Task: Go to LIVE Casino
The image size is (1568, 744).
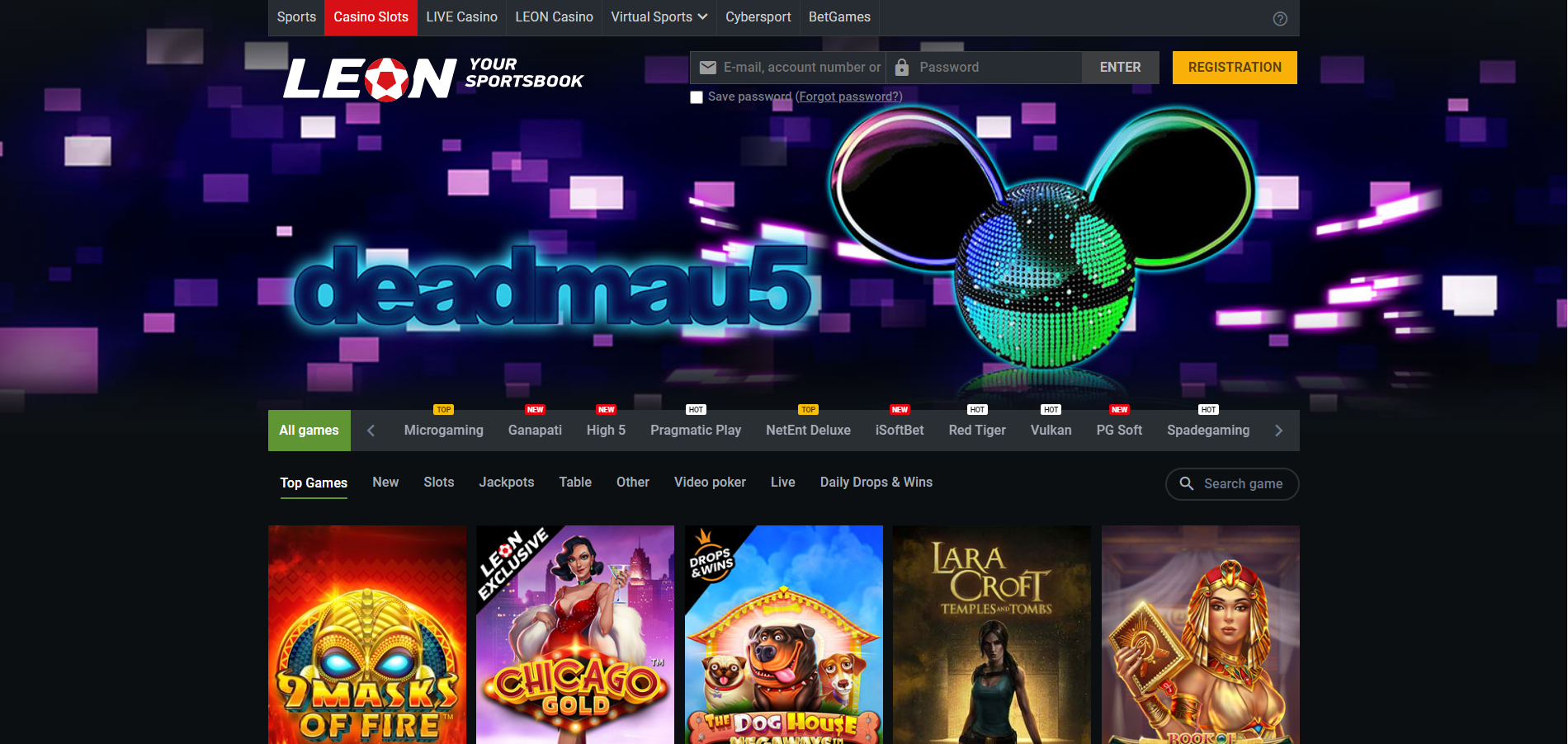Action: tap(461, 17)
